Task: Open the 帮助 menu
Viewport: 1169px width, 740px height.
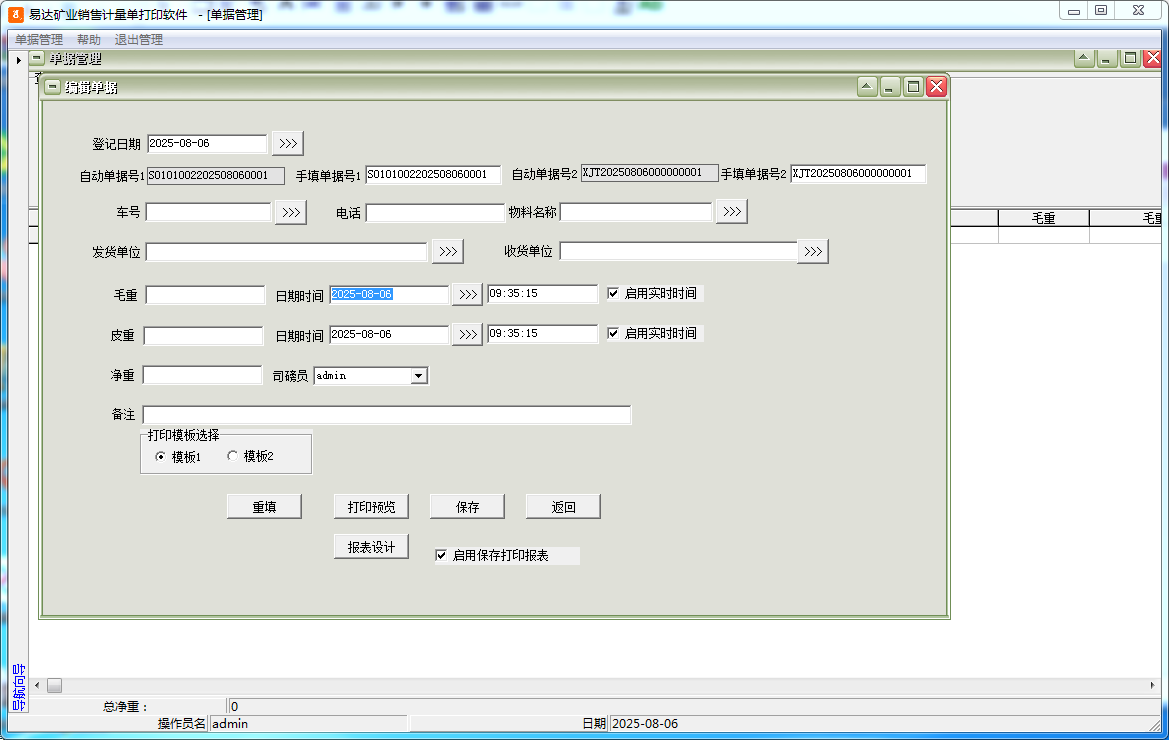Action: pos(89,40)
